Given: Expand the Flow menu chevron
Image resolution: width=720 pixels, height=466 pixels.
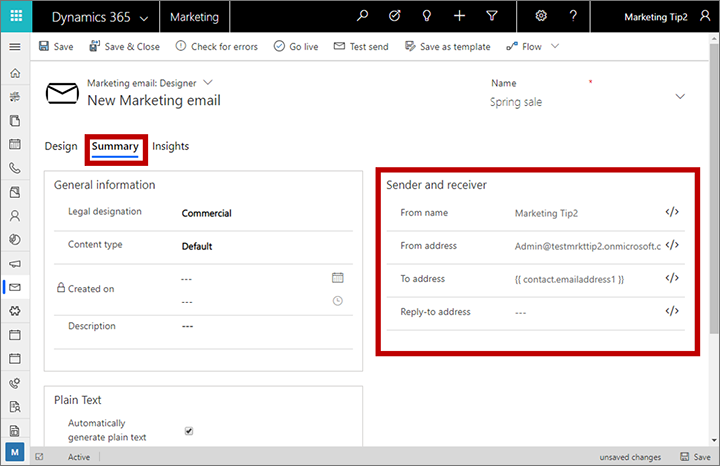Looking at the screenshot, I should point(555,47).
